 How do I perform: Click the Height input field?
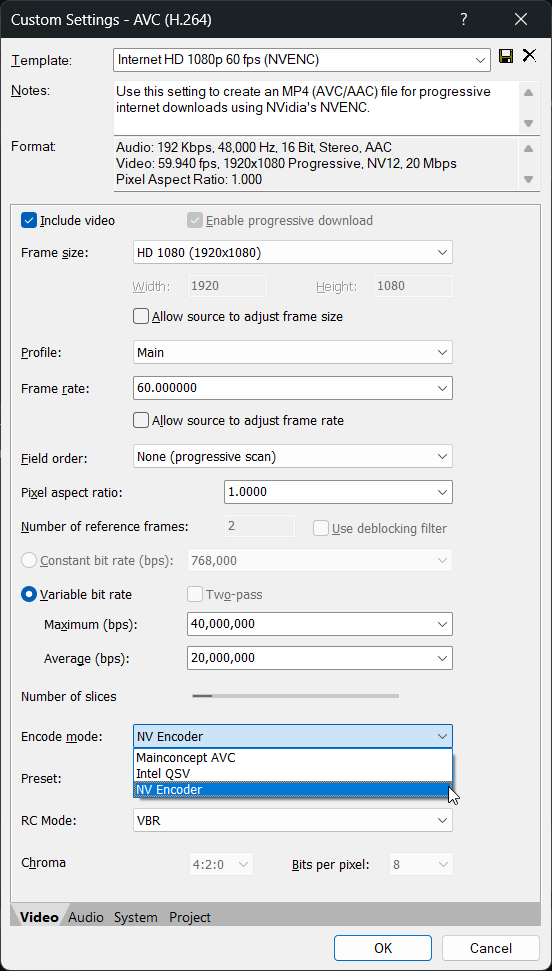(x=413, y=286)
